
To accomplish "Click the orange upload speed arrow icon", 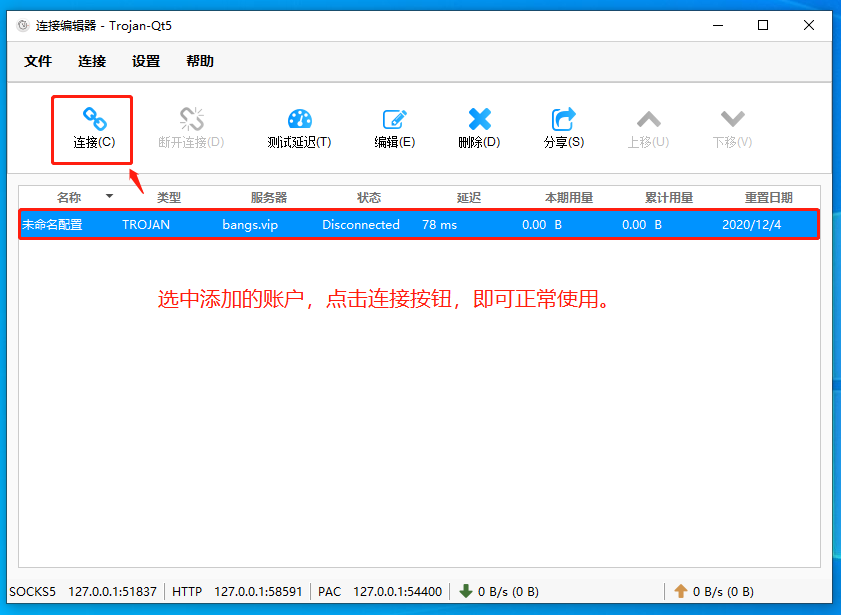I will coord(681,591).
